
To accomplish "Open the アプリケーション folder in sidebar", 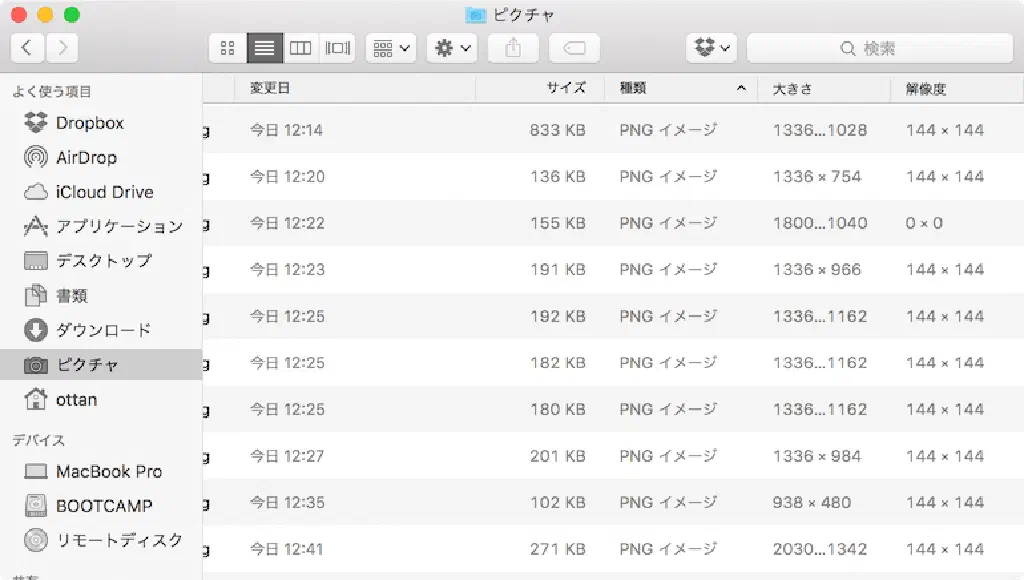I will [x=119, y=226].
